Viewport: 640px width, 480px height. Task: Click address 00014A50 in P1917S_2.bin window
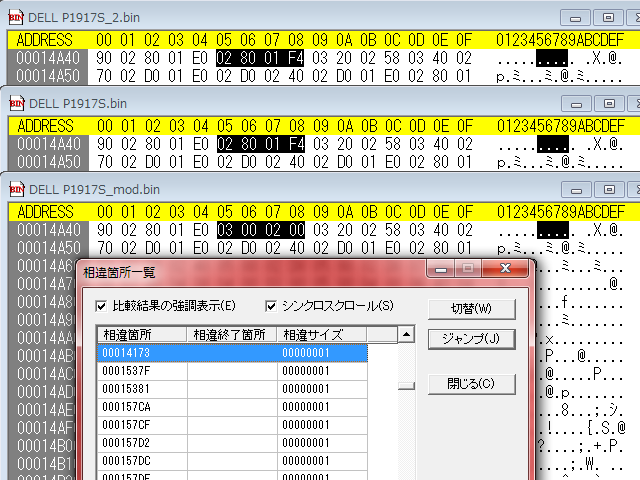48,76
